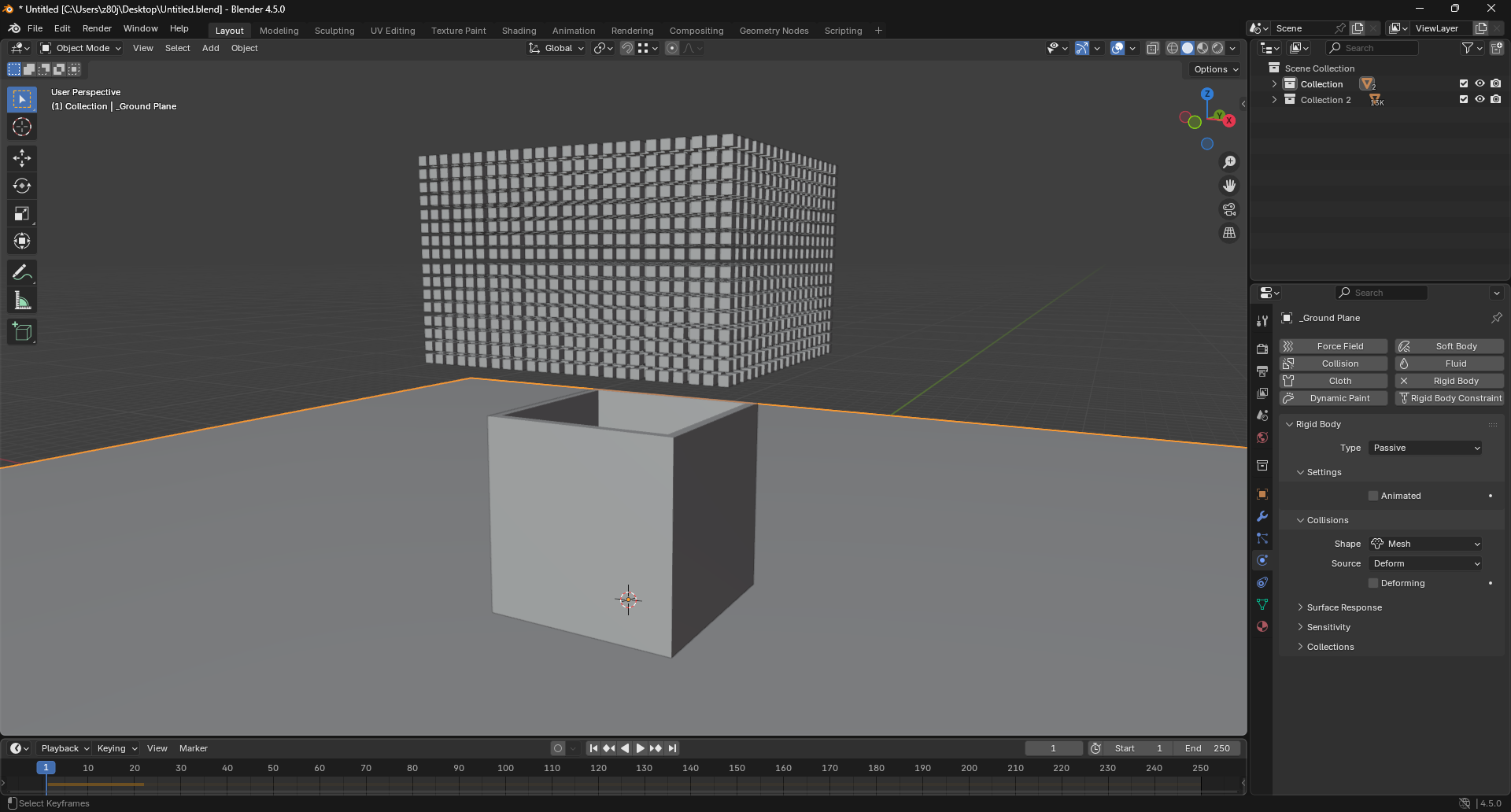The width and height of the screenshot is (1511, 812).
Task: Enable the Animated checkbox
Action: [x=1373, y=496]
